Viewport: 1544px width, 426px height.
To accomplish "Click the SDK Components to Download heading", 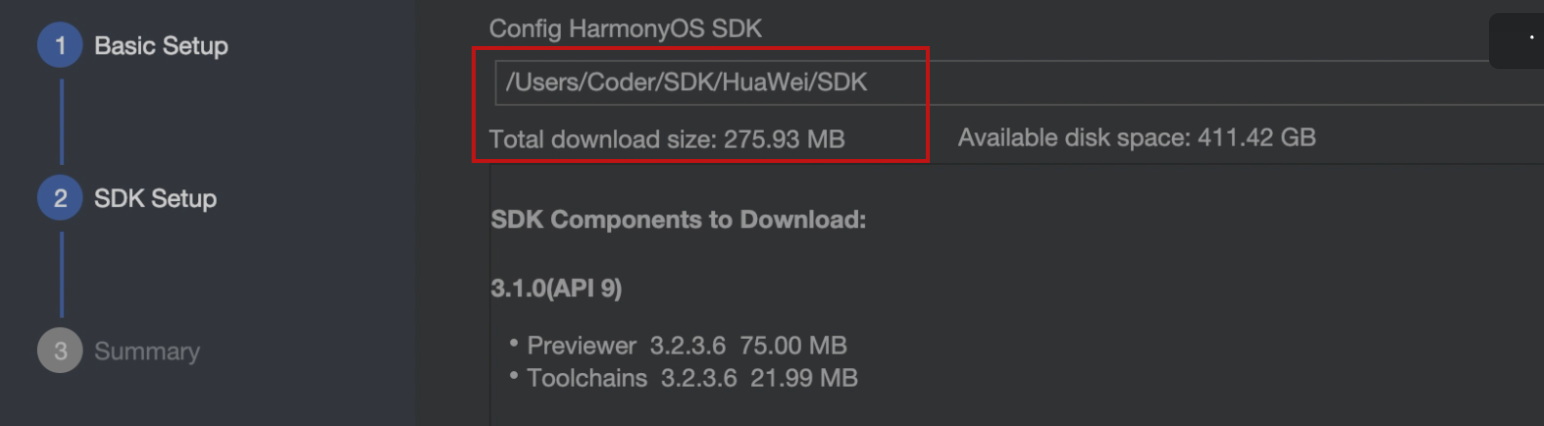I will 678,221.
